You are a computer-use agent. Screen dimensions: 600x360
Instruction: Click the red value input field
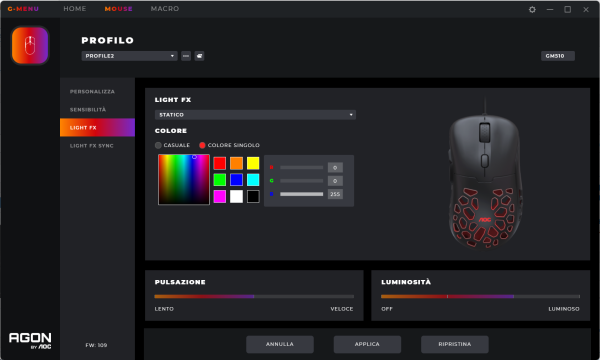(x=335, y=168)
